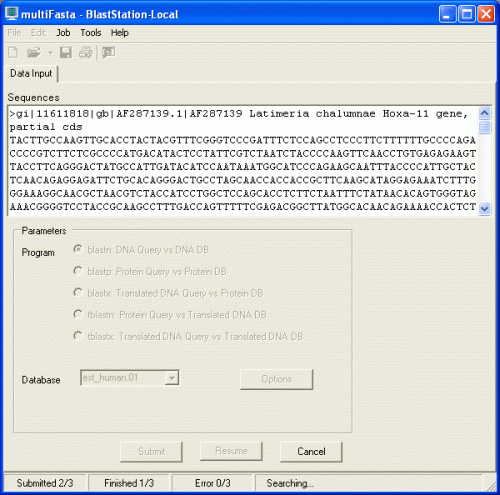Open the Tools menu
Image resolution: width=500 pixels, height=495 pixels.
(91, 33)
